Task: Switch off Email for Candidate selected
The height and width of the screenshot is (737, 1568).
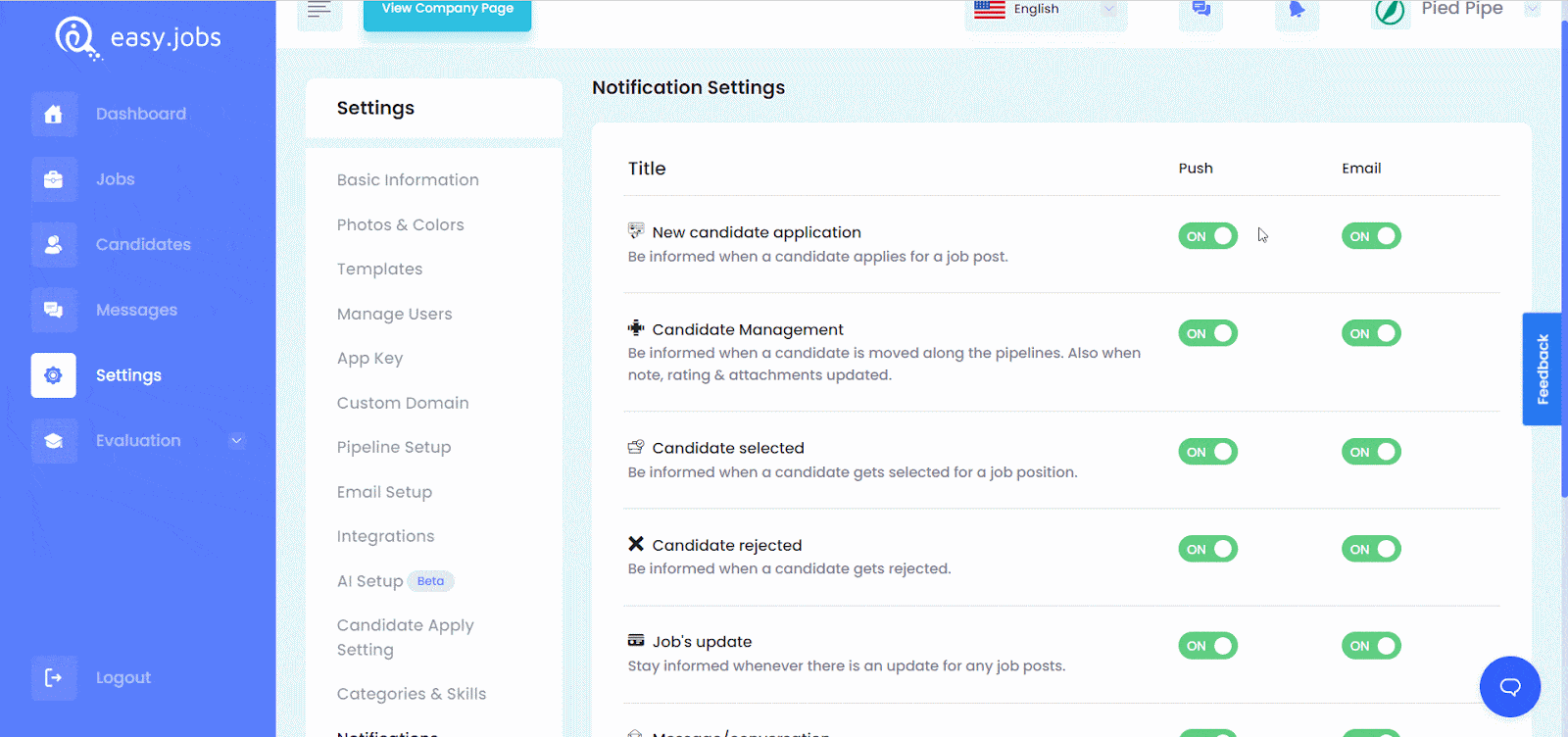Action: (x=1371, y=452)
